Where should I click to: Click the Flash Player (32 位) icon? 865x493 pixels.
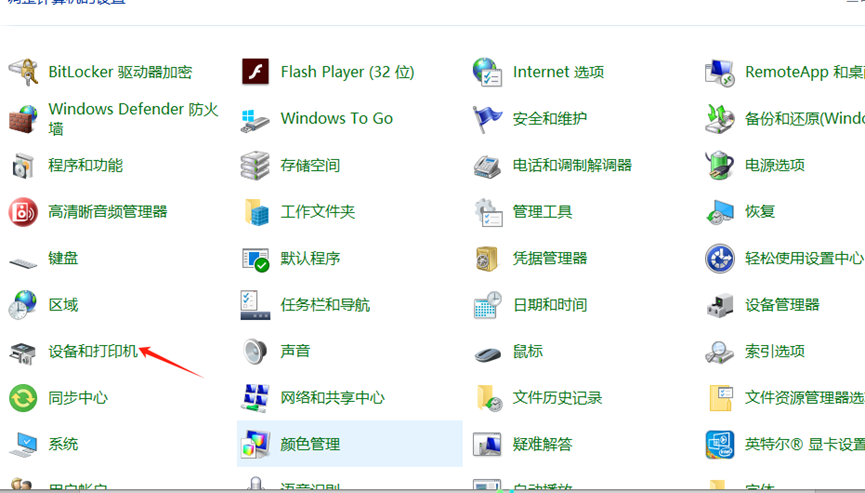(x=255, y=72)
